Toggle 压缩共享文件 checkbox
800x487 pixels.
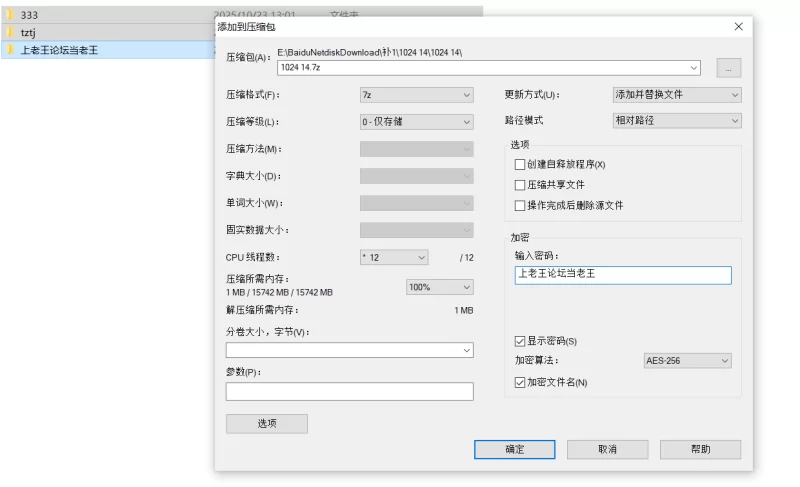tap(519, 185)
